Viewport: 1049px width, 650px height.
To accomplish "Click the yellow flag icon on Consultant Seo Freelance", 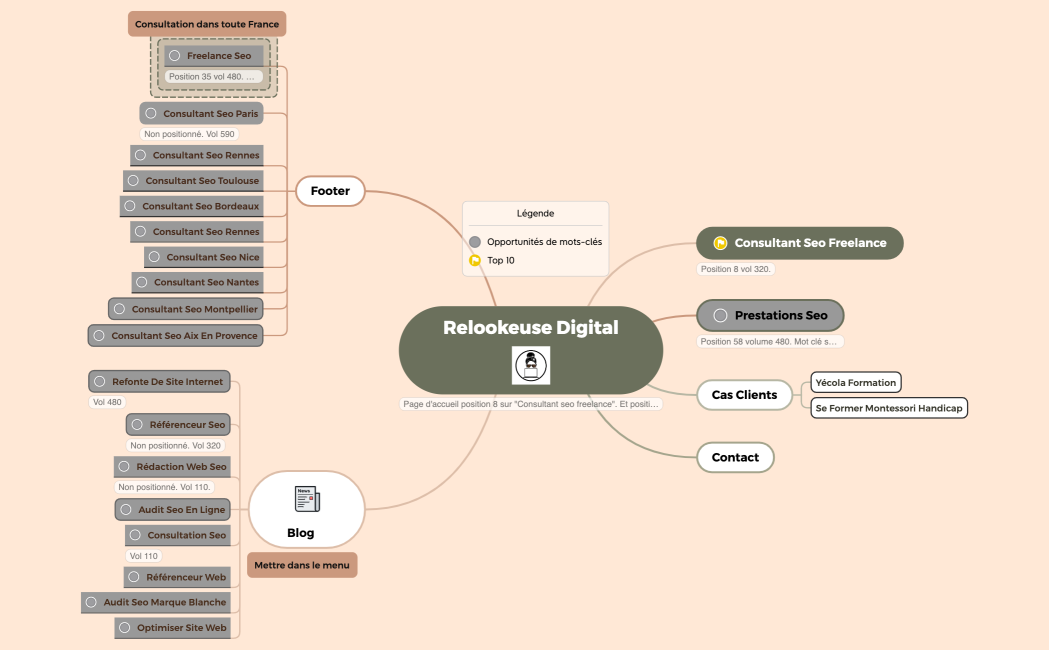I will coord(720,243).
